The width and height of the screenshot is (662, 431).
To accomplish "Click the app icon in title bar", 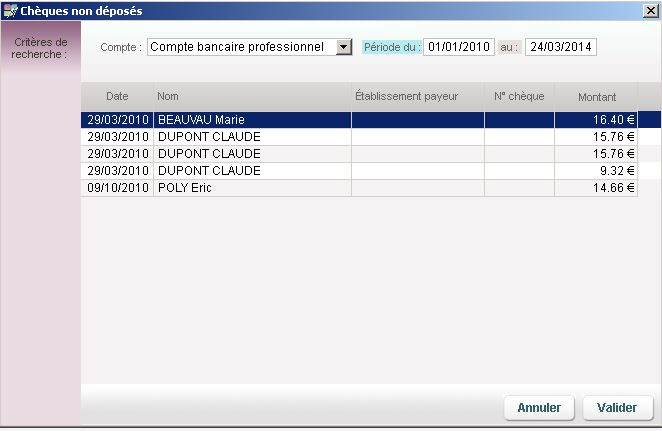I will point(10,11).
